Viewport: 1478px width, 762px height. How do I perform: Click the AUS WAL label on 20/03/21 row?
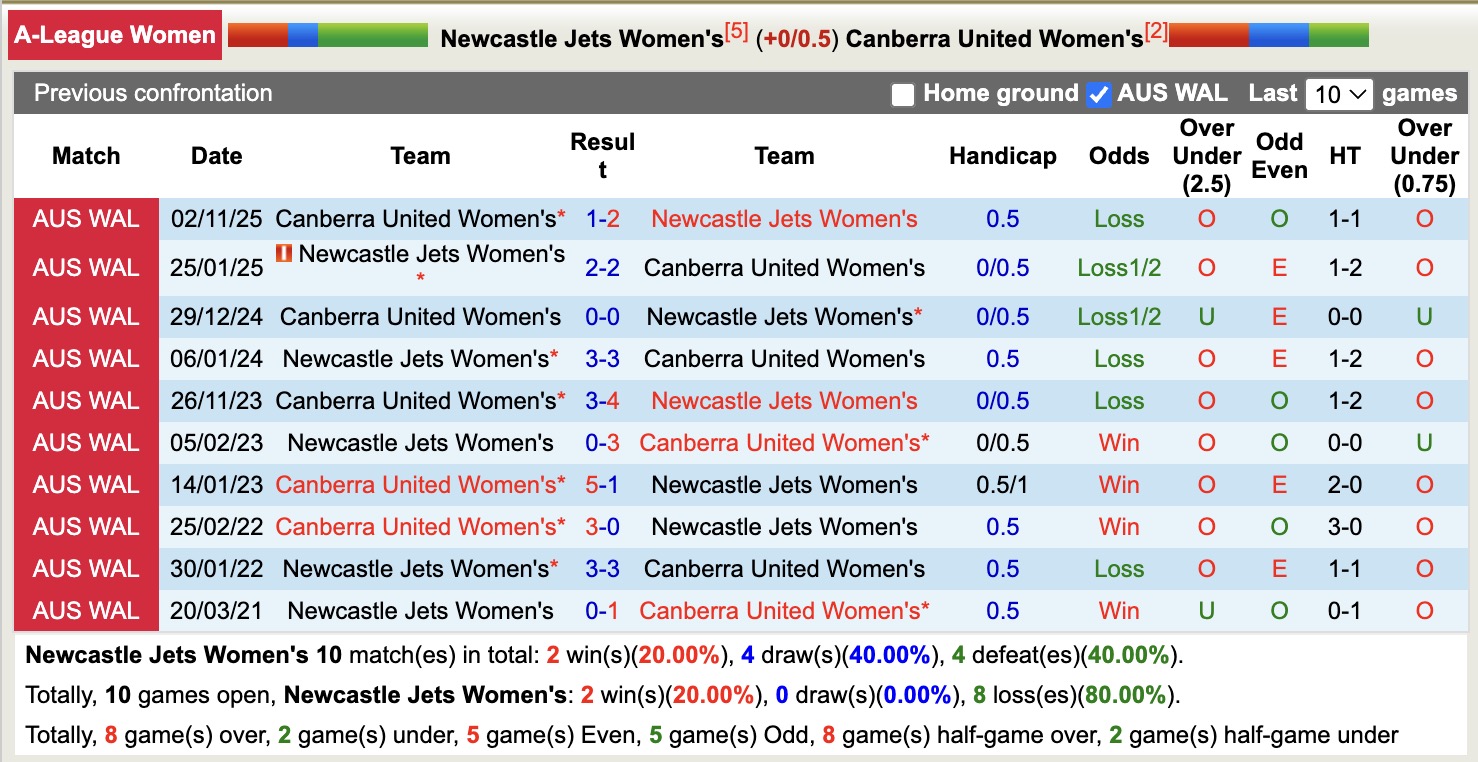[x=86, y=610]
